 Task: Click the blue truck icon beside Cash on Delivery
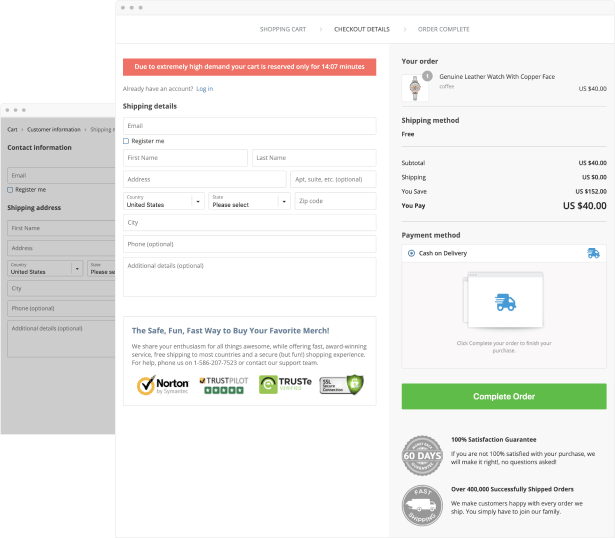[593, 254]
